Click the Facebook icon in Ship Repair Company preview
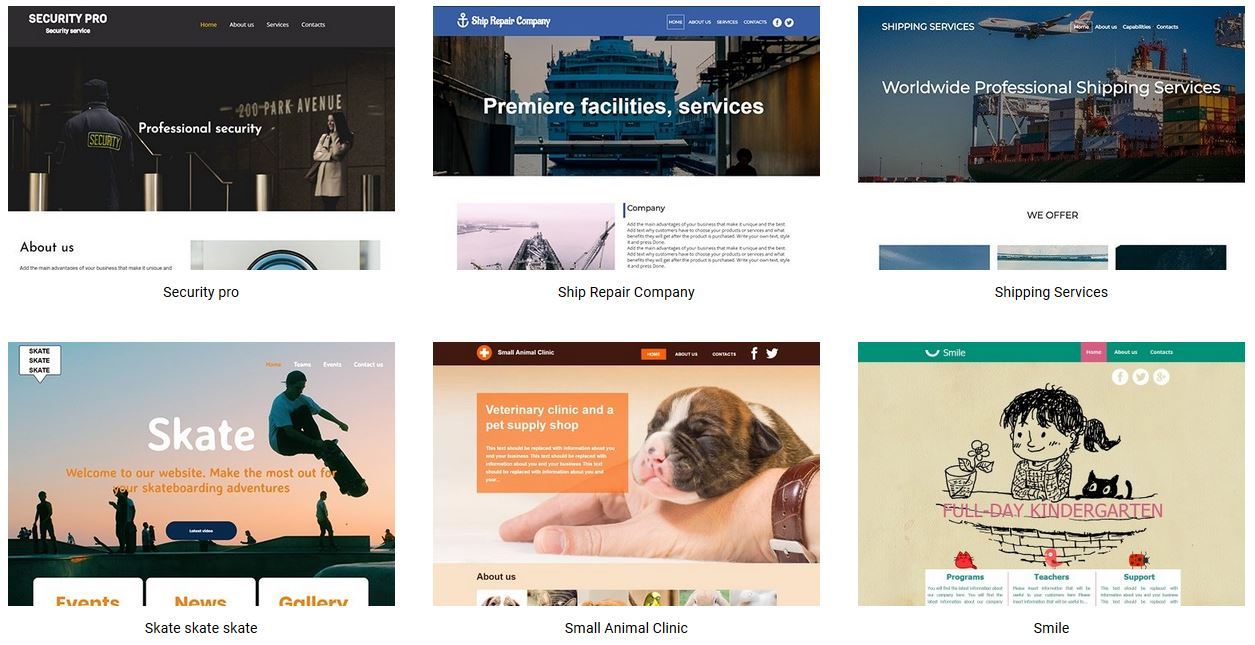This screenshot has height=645, width=1255. pyautogui.click(x=777, y=22)
